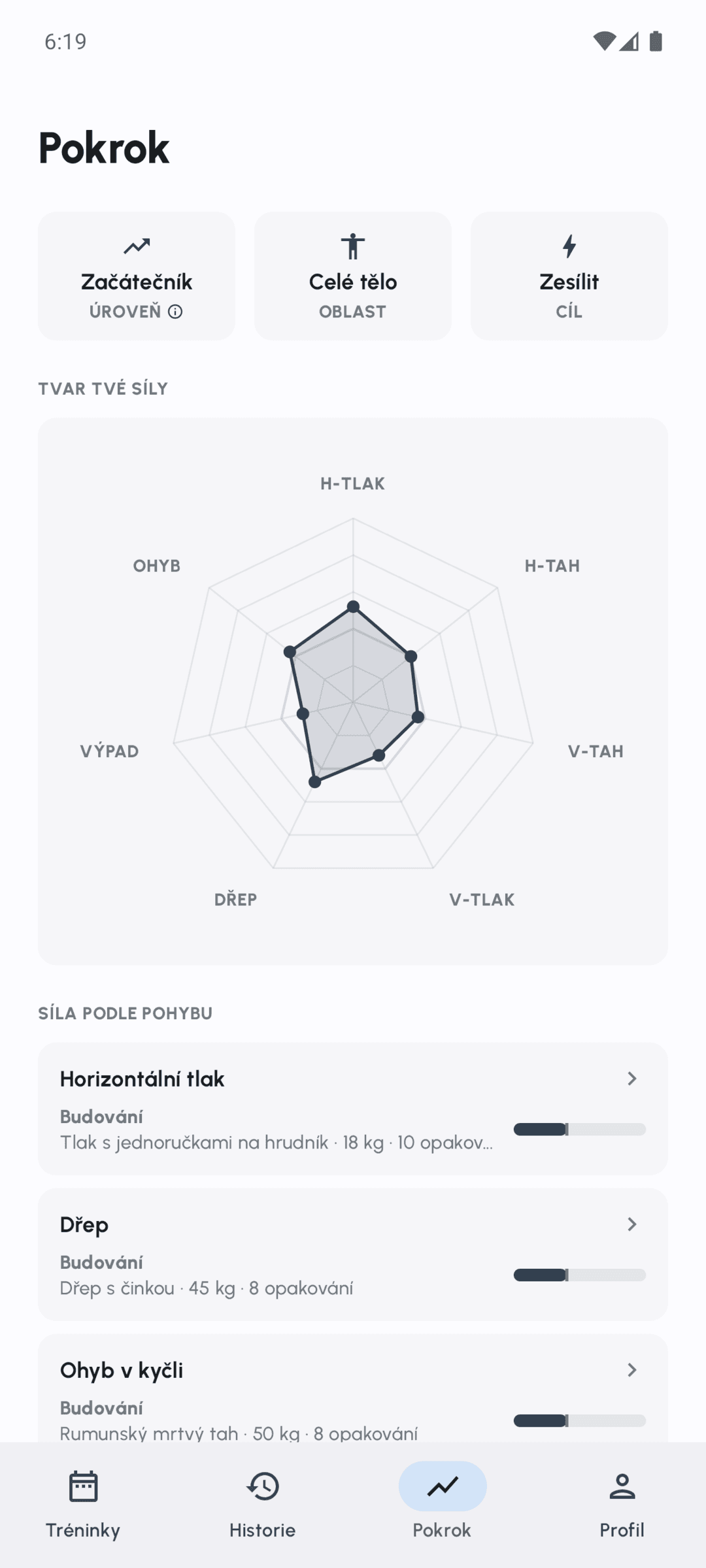Tap the V-TAH axis label
706x1568 pixels.
596,752
